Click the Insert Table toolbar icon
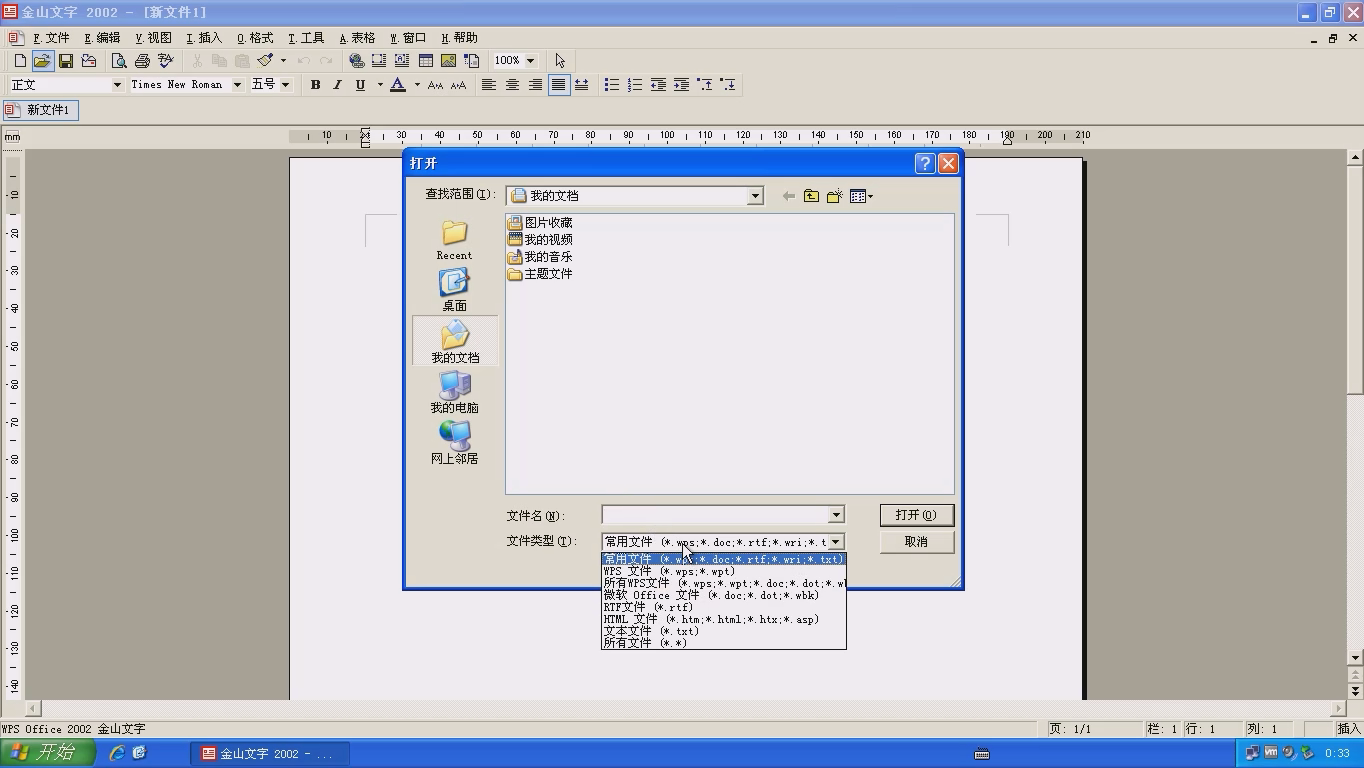The width and height of the screenshot is (1364, 768). coord(426,61)
